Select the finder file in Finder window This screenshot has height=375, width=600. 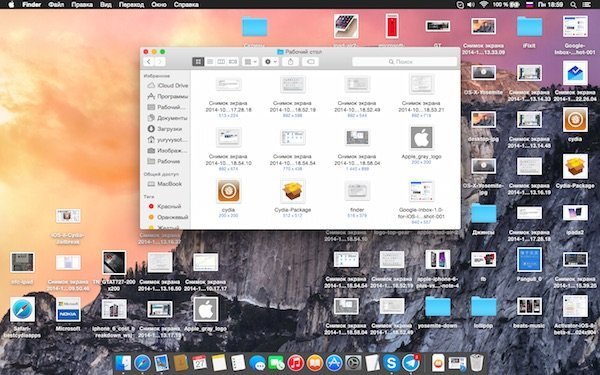click(357, 191)
